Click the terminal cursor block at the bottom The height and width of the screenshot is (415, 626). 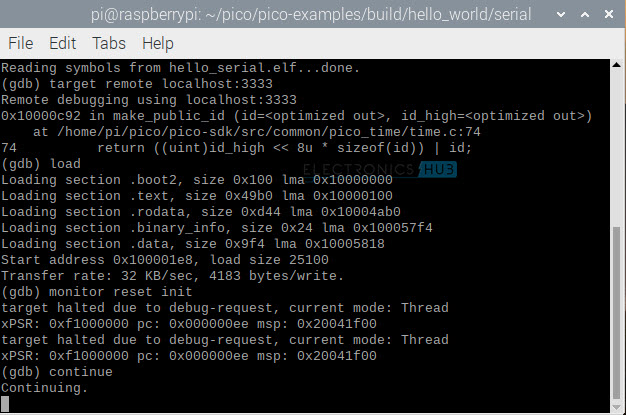[x=6, y=404]
